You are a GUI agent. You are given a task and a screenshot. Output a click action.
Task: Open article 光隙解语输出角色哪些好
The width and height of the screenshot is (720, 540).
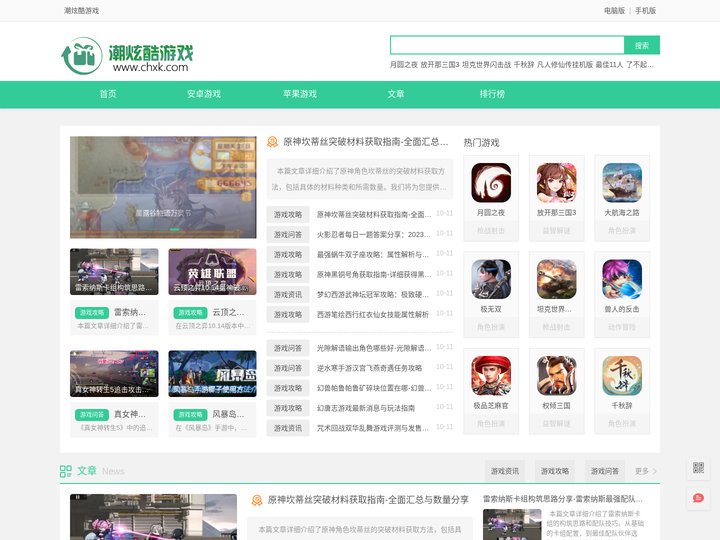point(373,348)
